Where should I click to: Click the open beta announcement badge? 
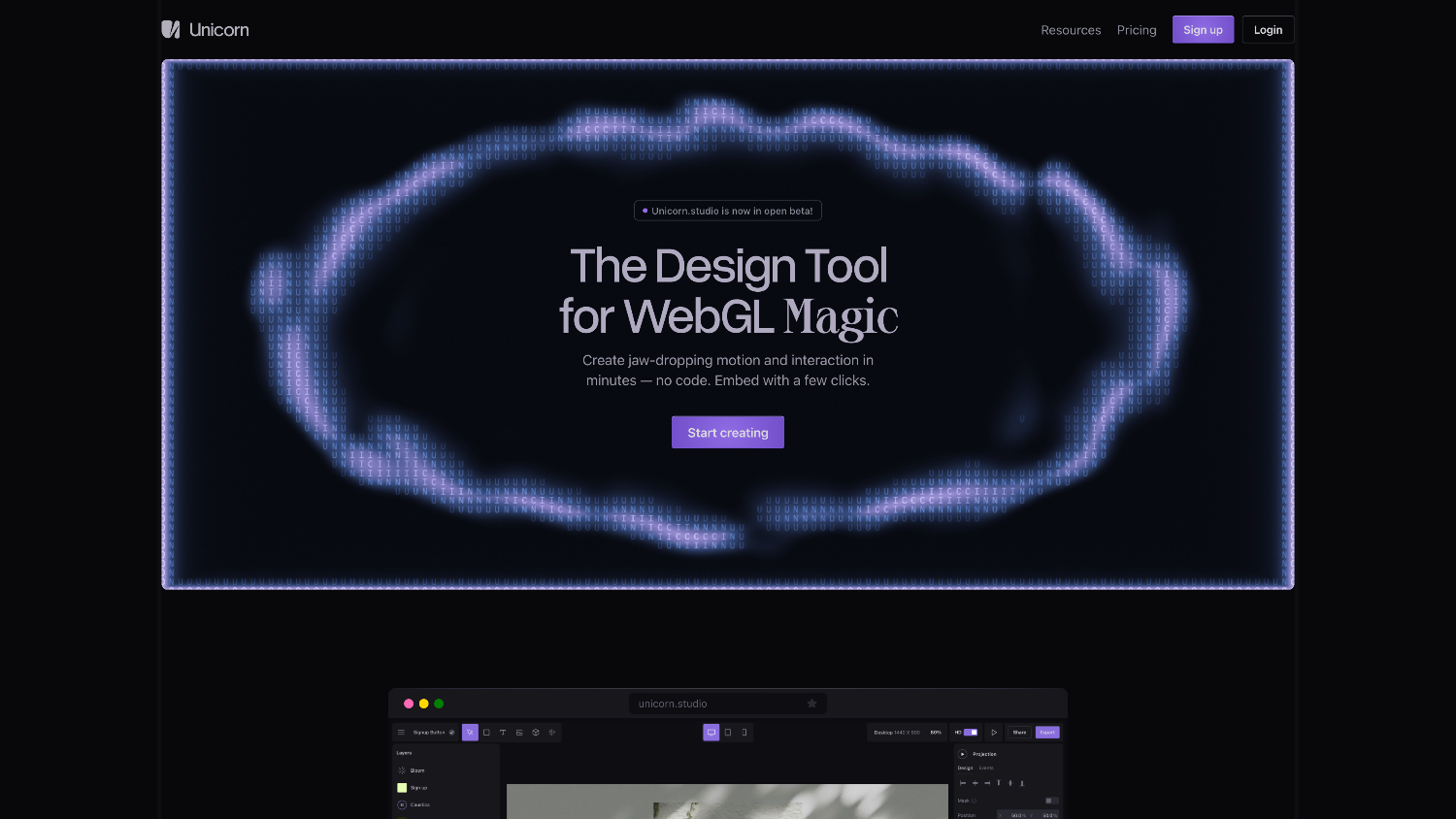pyautogui.click(x=728, y=211)
